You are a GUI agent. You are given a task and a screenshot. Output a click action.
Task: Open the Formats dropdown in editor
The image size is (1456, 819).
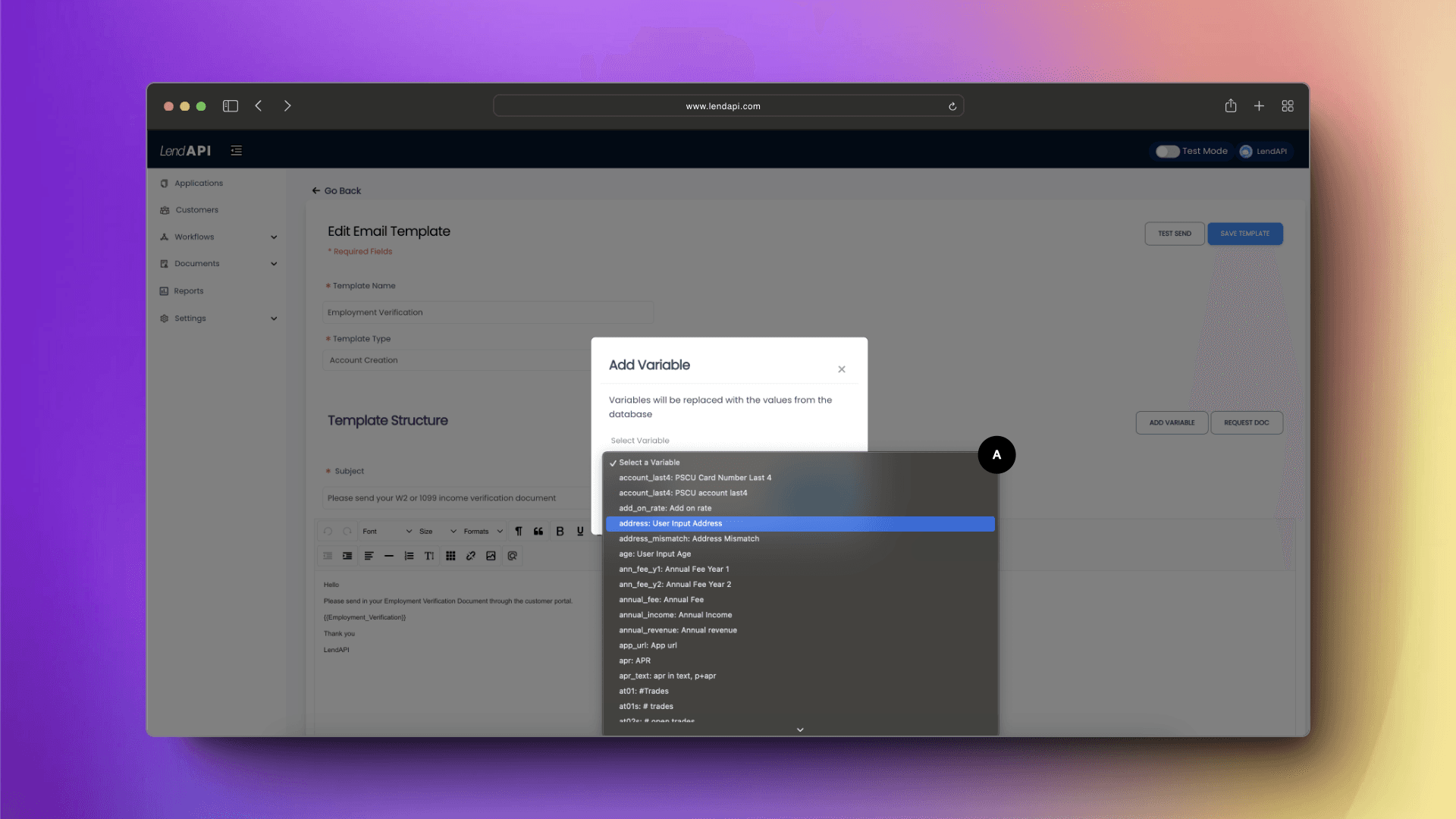click(x=483, y=532)
